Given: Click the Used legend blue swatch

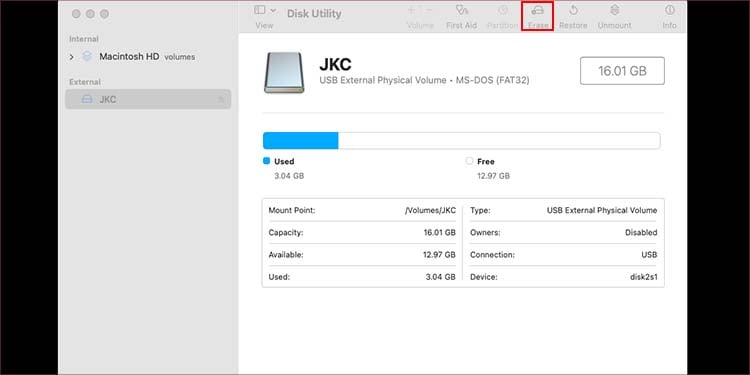Looking at the screenshot, I should pos(266,161).
